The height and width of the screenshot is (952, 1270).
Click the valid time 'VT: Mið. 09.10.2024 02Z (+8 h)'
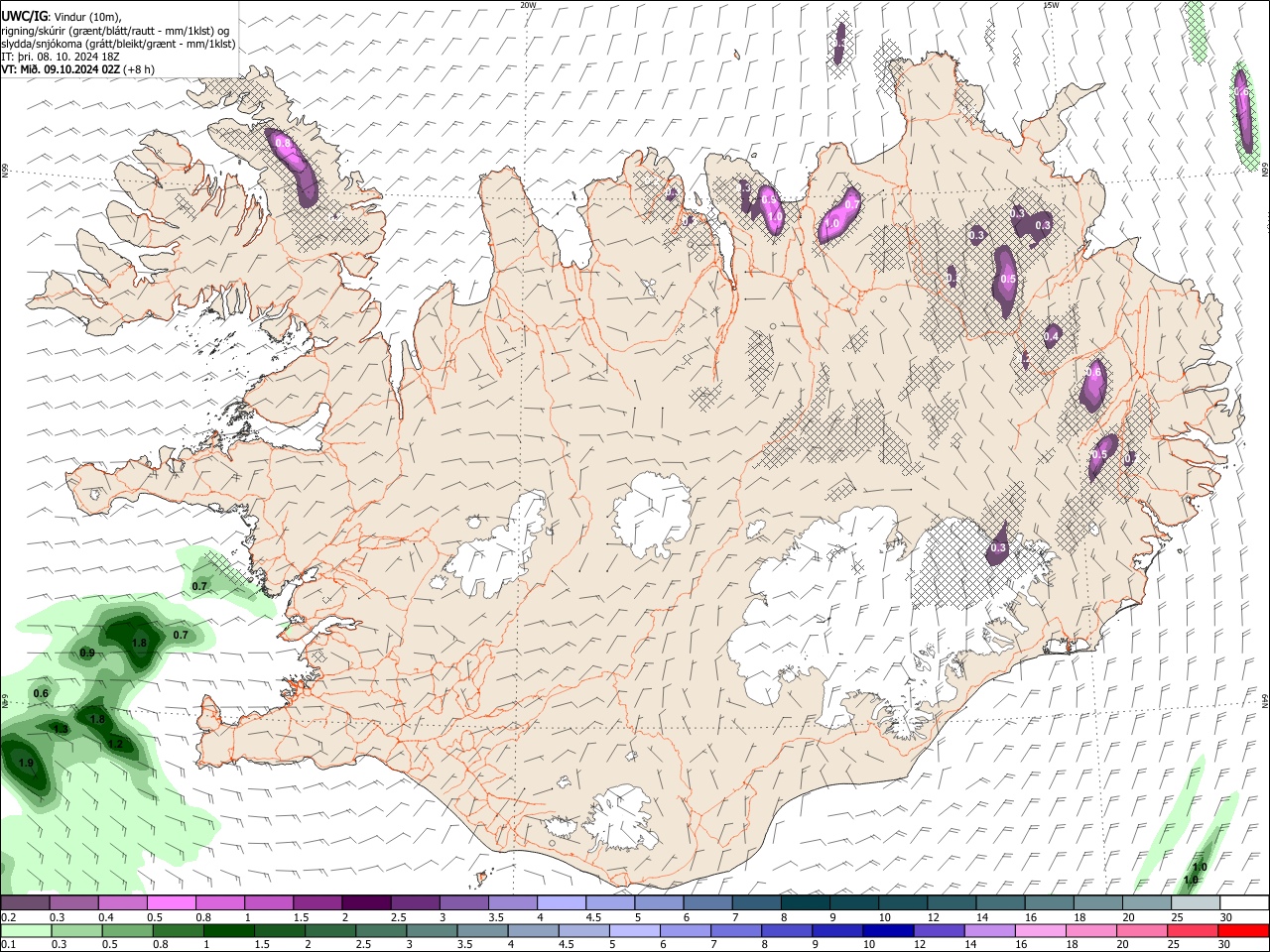(x=77, y=69)
